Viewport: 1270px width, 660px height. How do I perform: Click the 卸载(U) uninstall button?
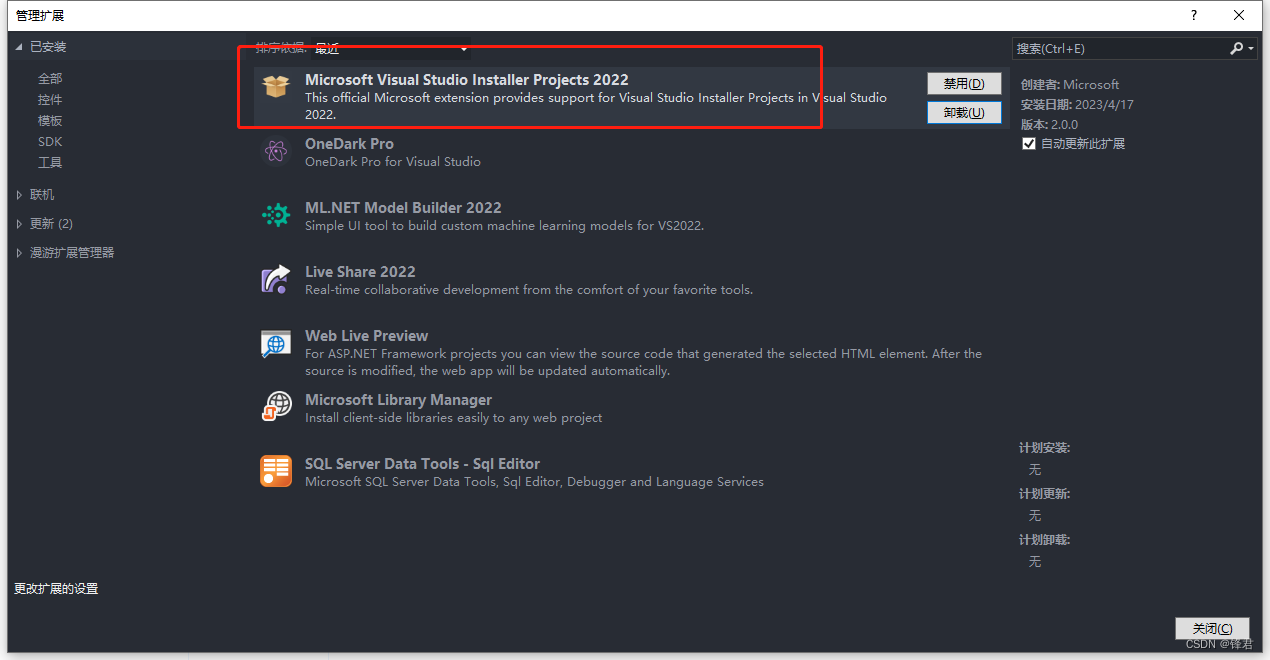[964, 113]
